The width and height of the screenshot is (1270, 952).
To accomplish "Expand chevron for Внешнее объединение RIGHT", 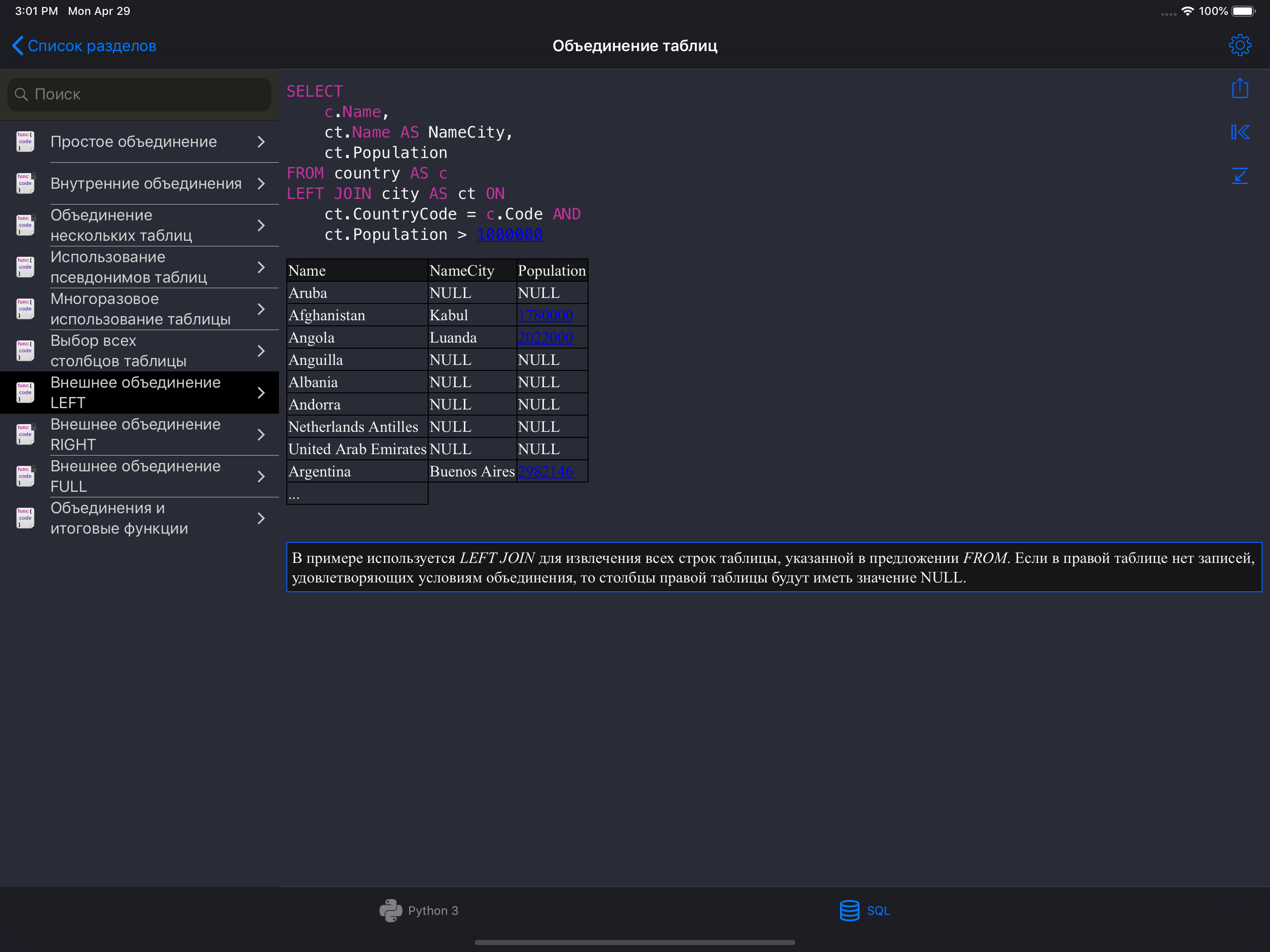I will (261, 435).
